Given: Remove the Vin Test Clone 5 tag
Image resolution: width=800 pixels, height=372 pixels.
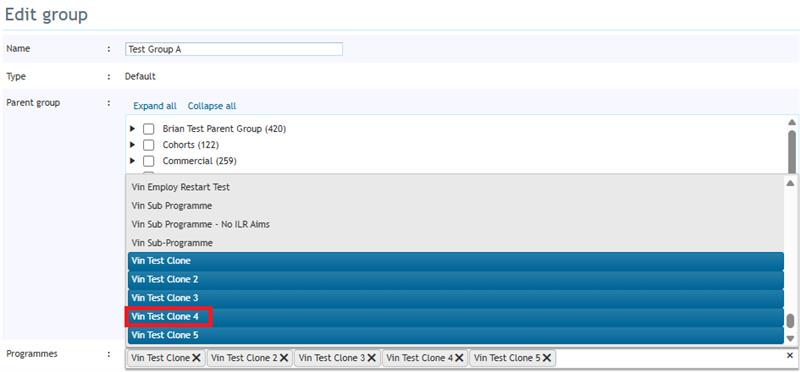Looking at the screenshot, I should coord(546,358).
